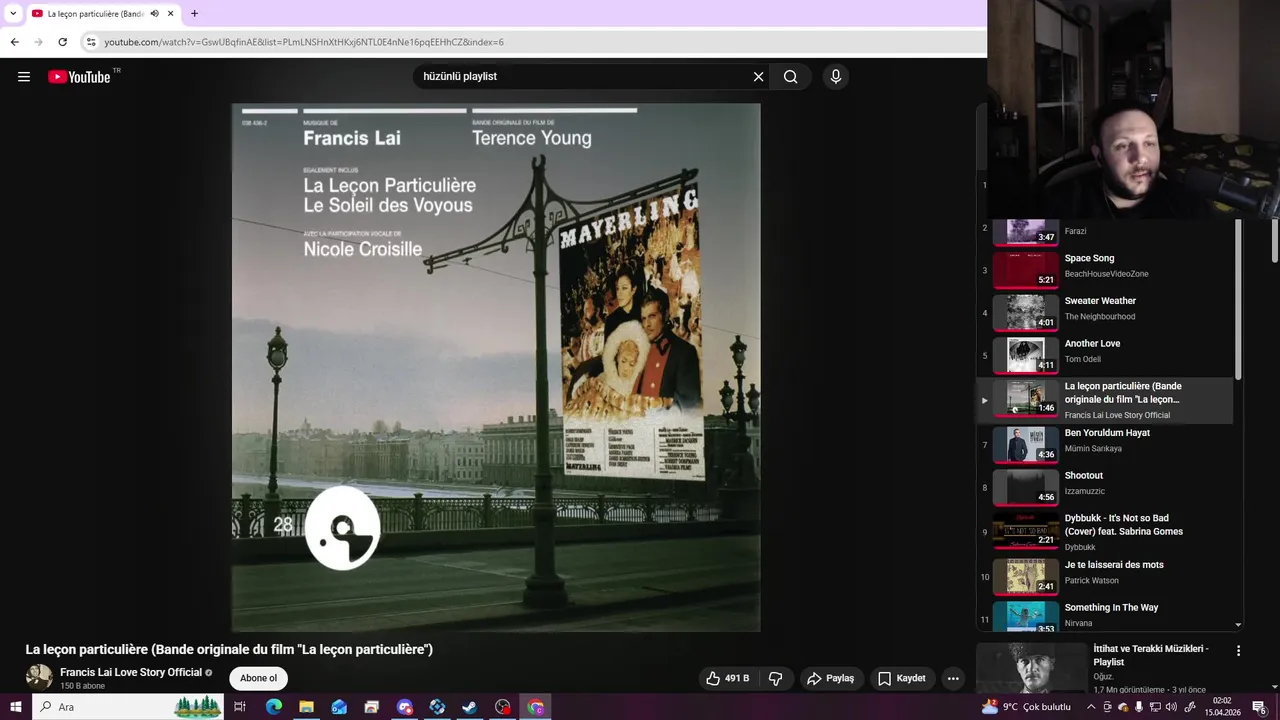Clear the search box with the X

tap(758, 77)
